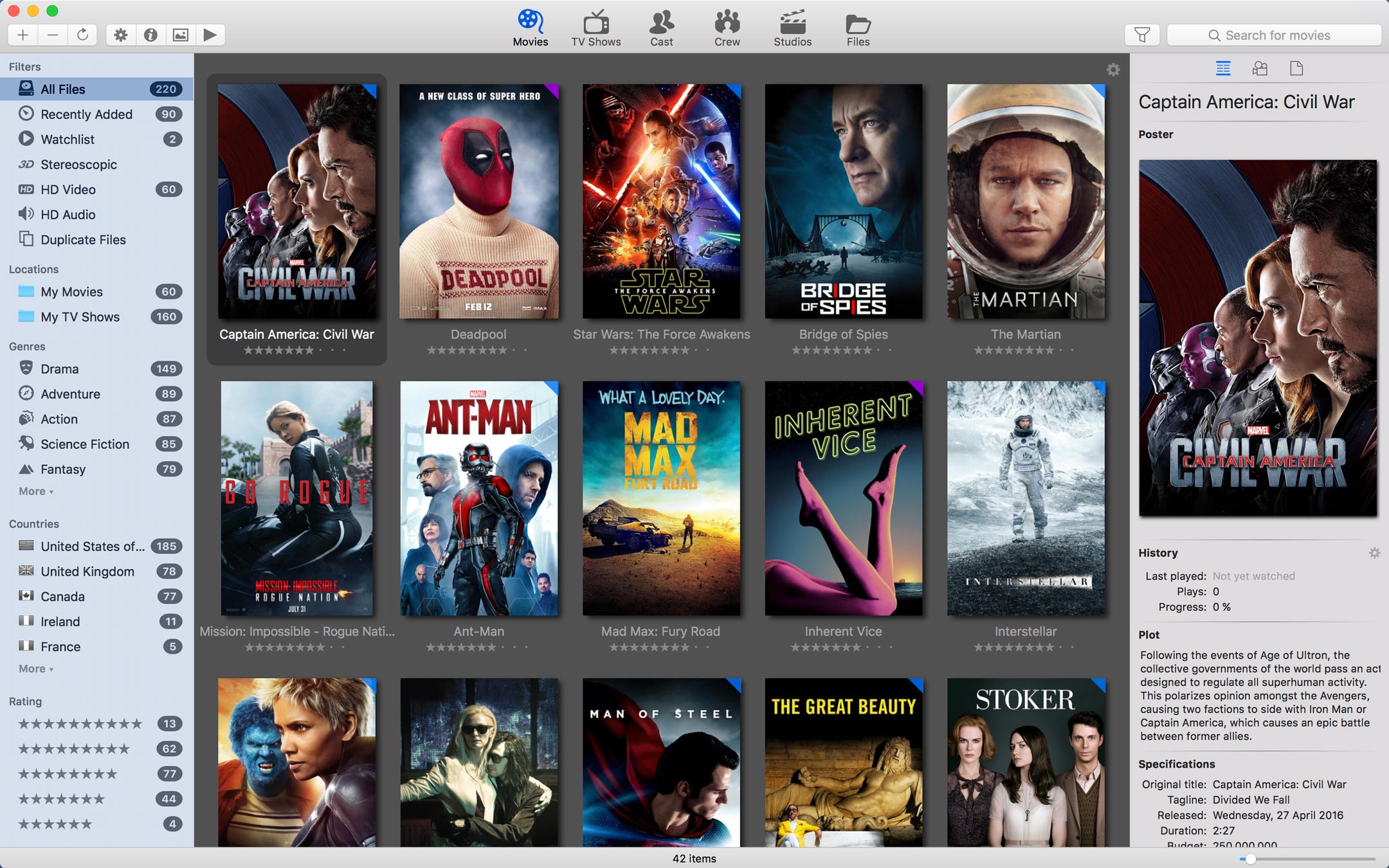The width and height of the screenshot is (1389, 868).
Task: Select The Martian poster
Action: [x=1026, y=201]
